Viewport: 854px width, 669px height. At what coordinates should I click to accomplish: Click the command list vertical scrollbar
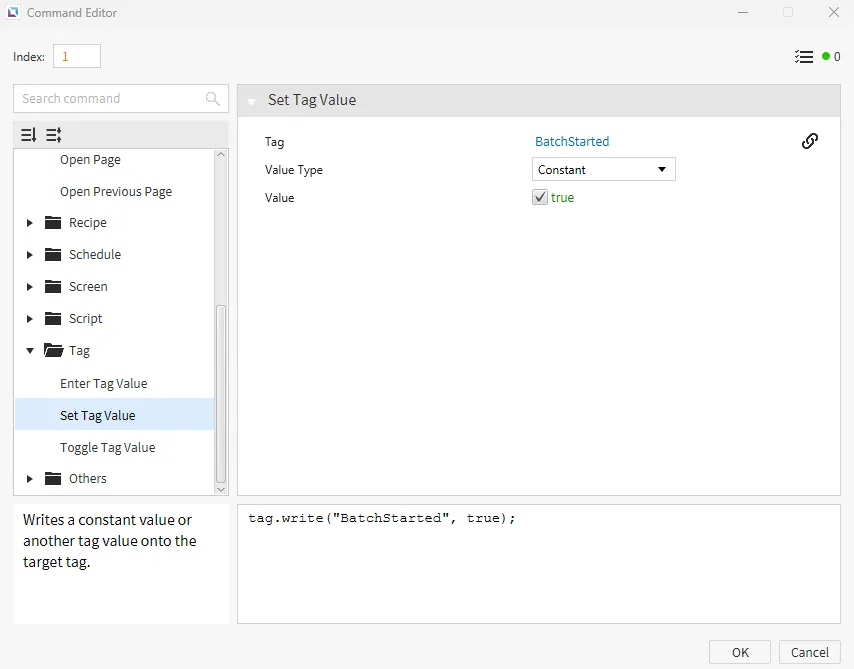(221, 400)
